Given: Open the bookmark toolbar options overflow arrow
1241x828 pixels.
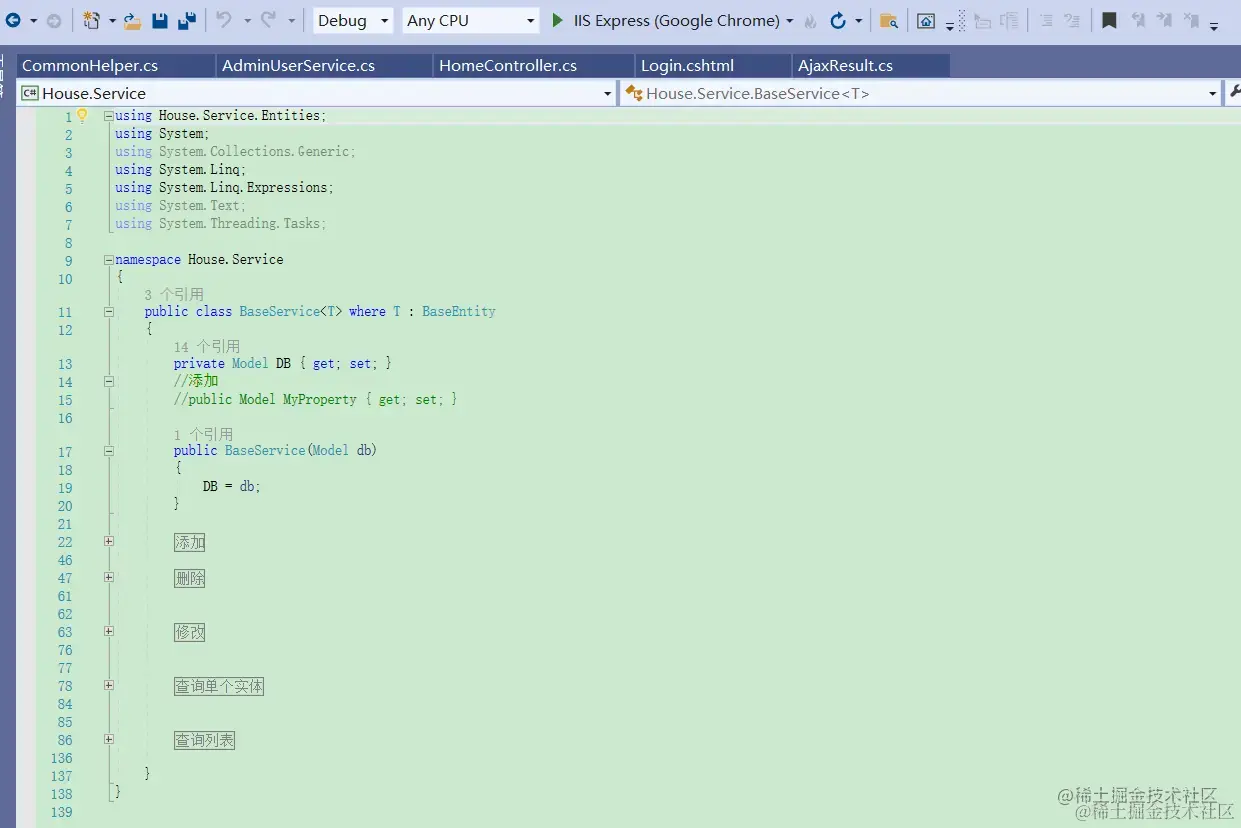Looking at the screenshot, I should [1214, 25].
